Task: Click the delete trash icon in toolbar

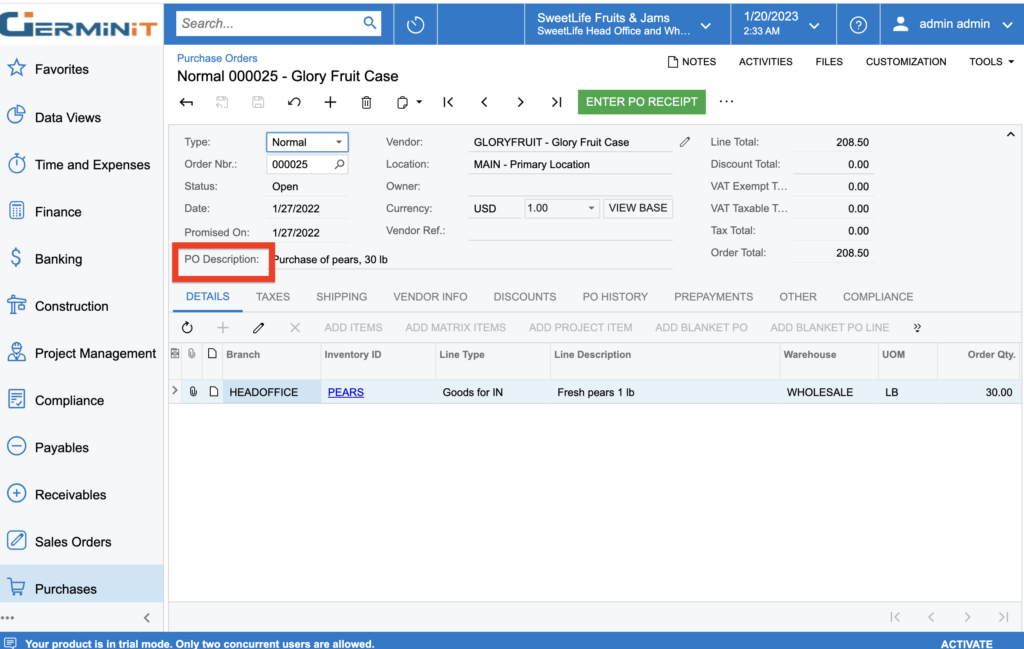Action: click(366, 102)
